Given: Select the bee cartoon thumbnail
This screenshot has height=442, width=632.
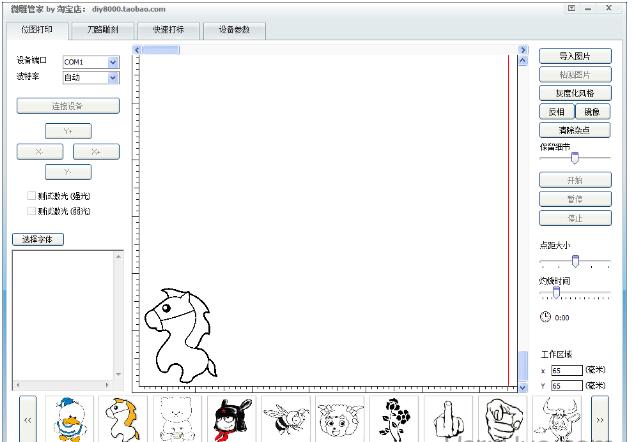Looking at the screenshot, I should coord(285,419).
